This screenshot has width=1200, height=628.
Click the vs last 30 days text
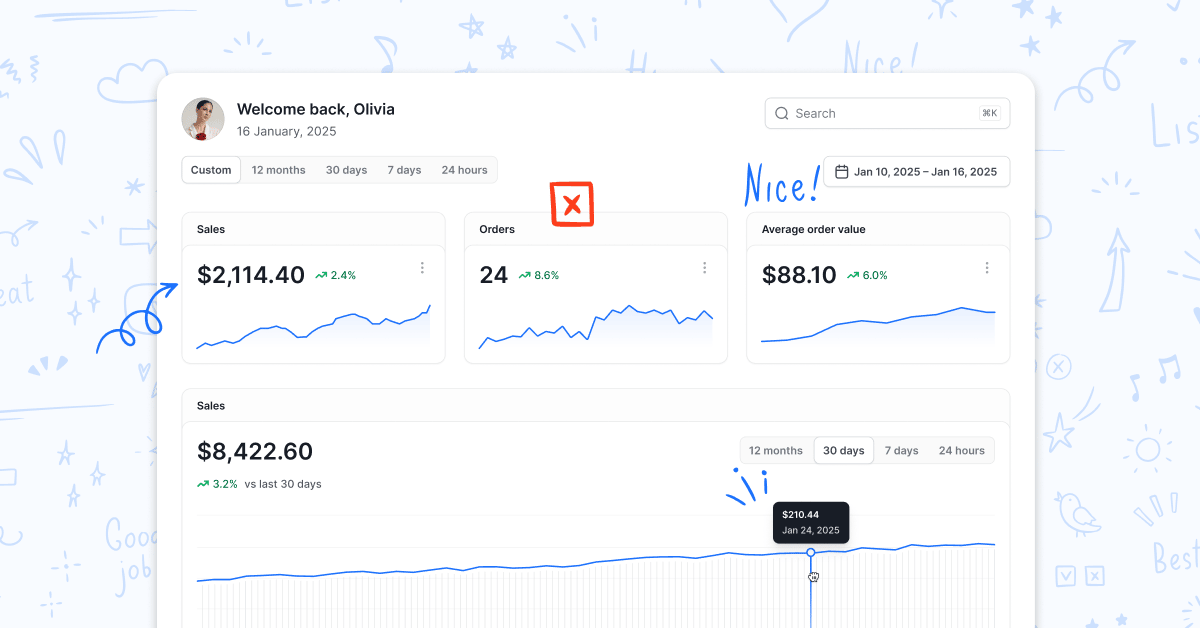[283, 484]
